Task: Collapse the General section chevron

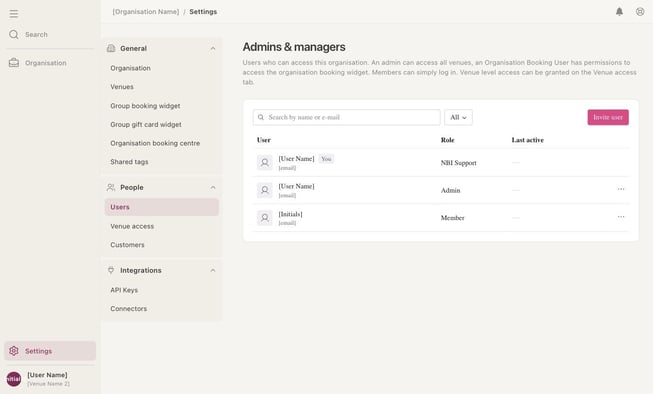Action: tap(213, 48)
